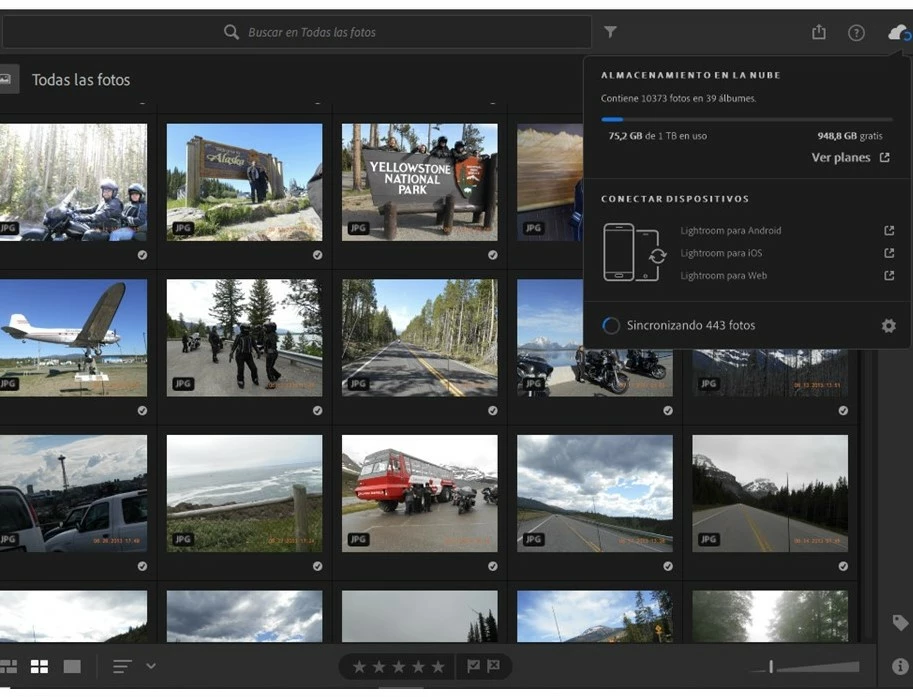Screen dimensions: 913x697
Task: Select the forest road photo
Action: [x=420, y=338]
